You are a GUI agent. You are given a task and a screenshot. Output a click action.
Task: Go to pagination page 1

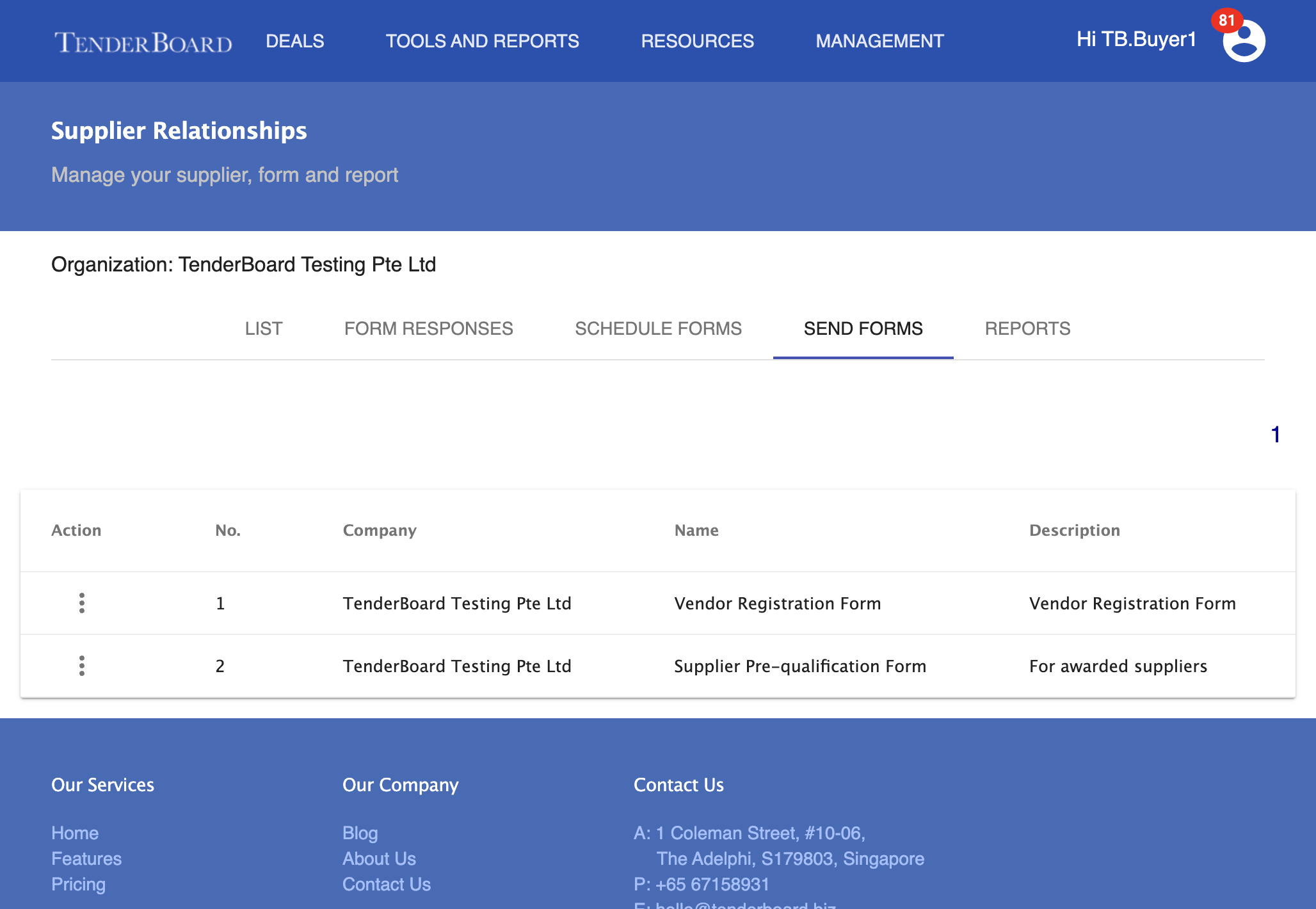point(1275,435)
